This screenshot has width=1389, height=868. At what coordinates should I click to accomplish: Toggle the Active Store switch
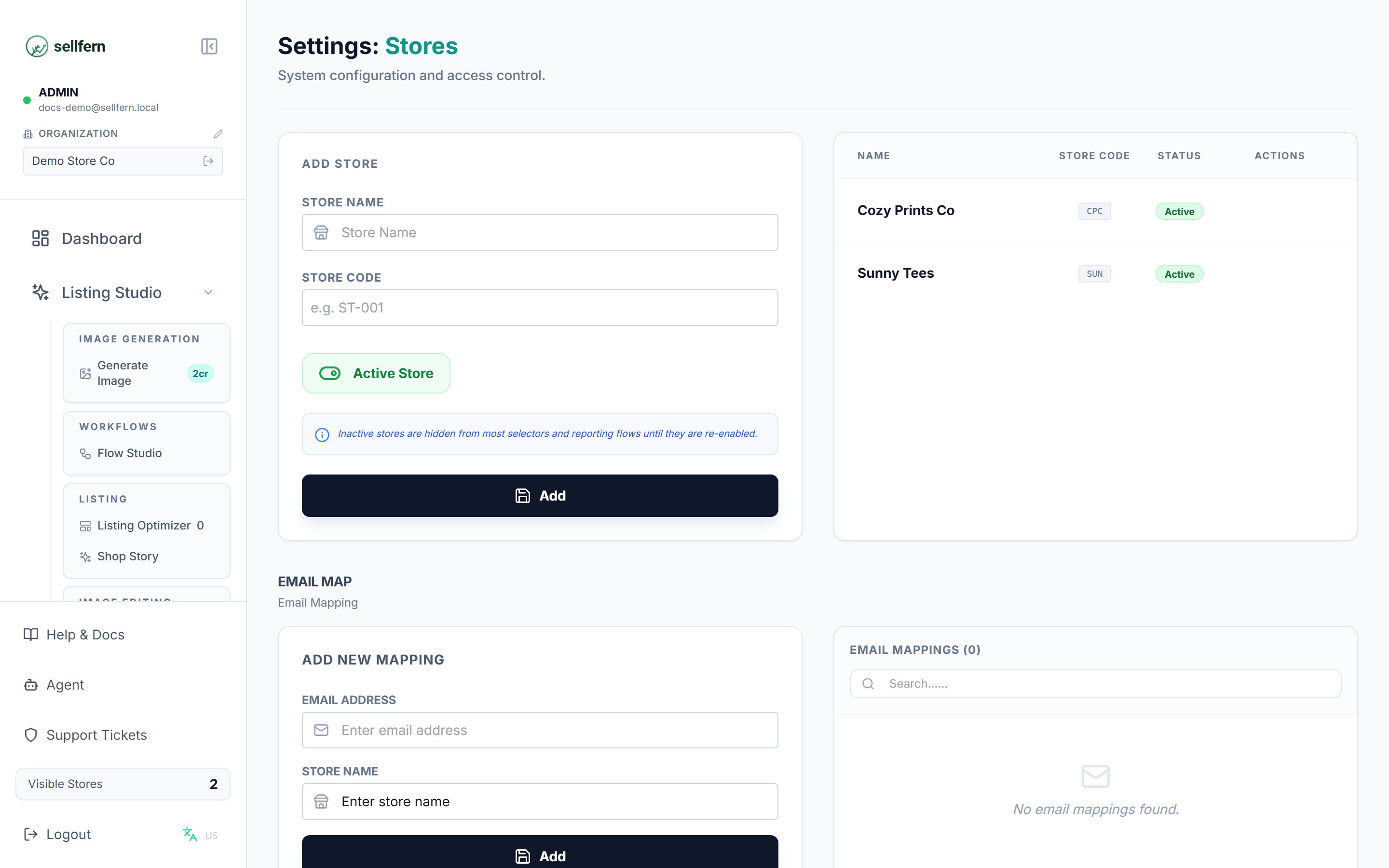[376, 373]
